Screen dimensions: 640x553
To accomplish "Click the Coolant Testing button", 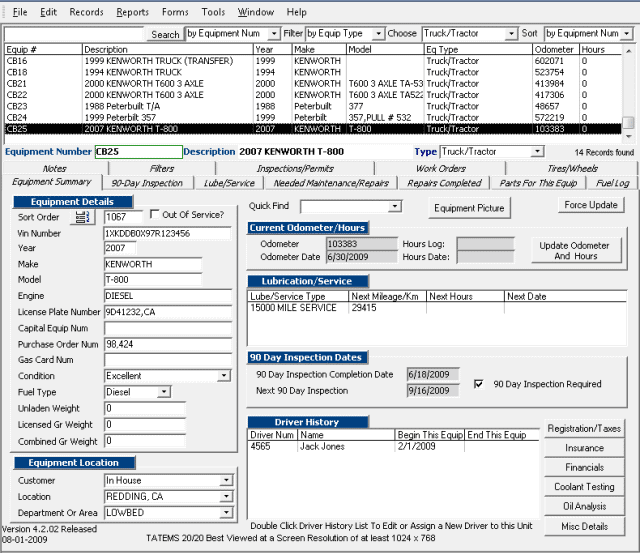I will point(584,486).
